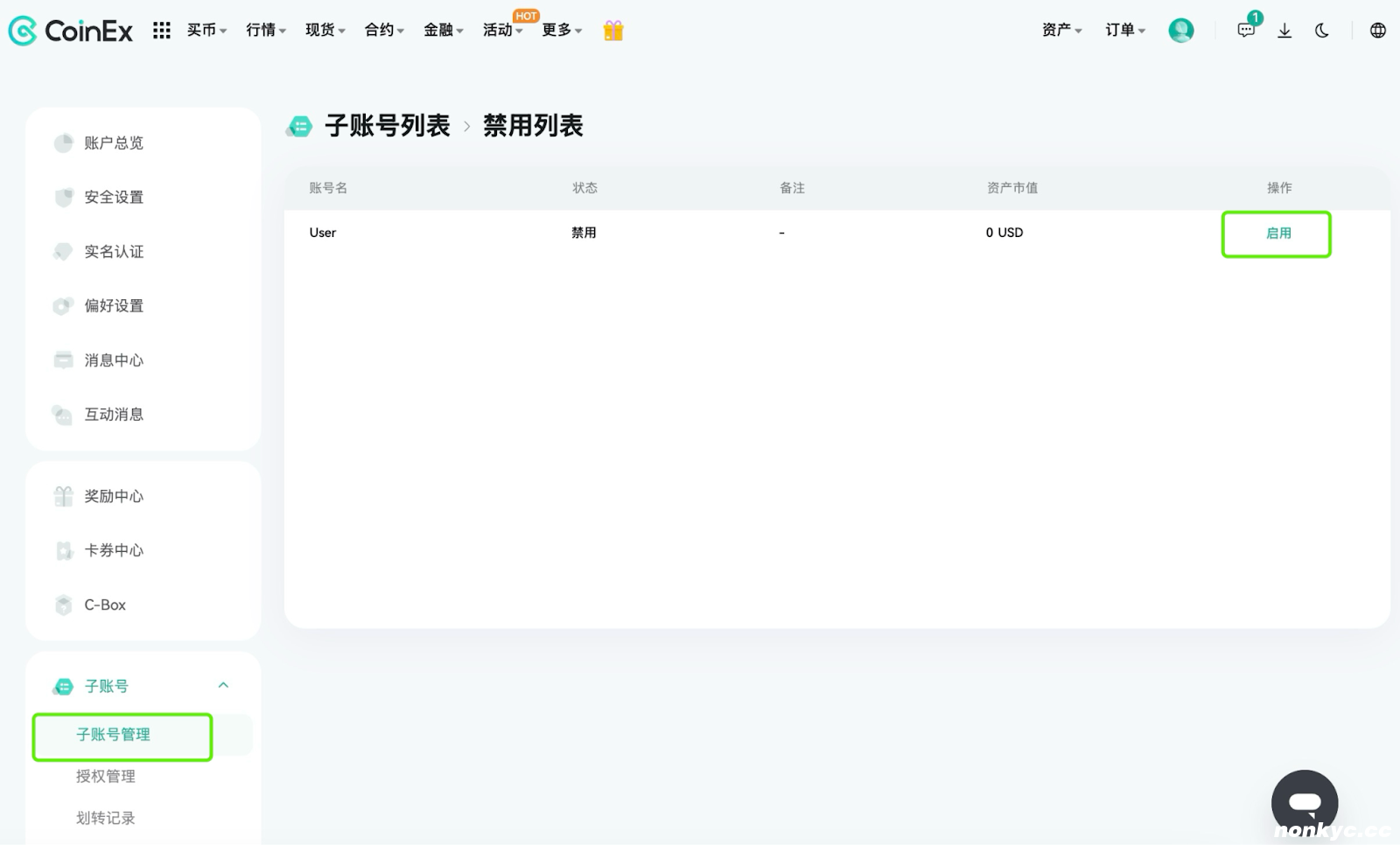The height and width of the screenshot is (845, 1400).
Task: Toggle dark mode moon icon
Action: [1322, 31]
